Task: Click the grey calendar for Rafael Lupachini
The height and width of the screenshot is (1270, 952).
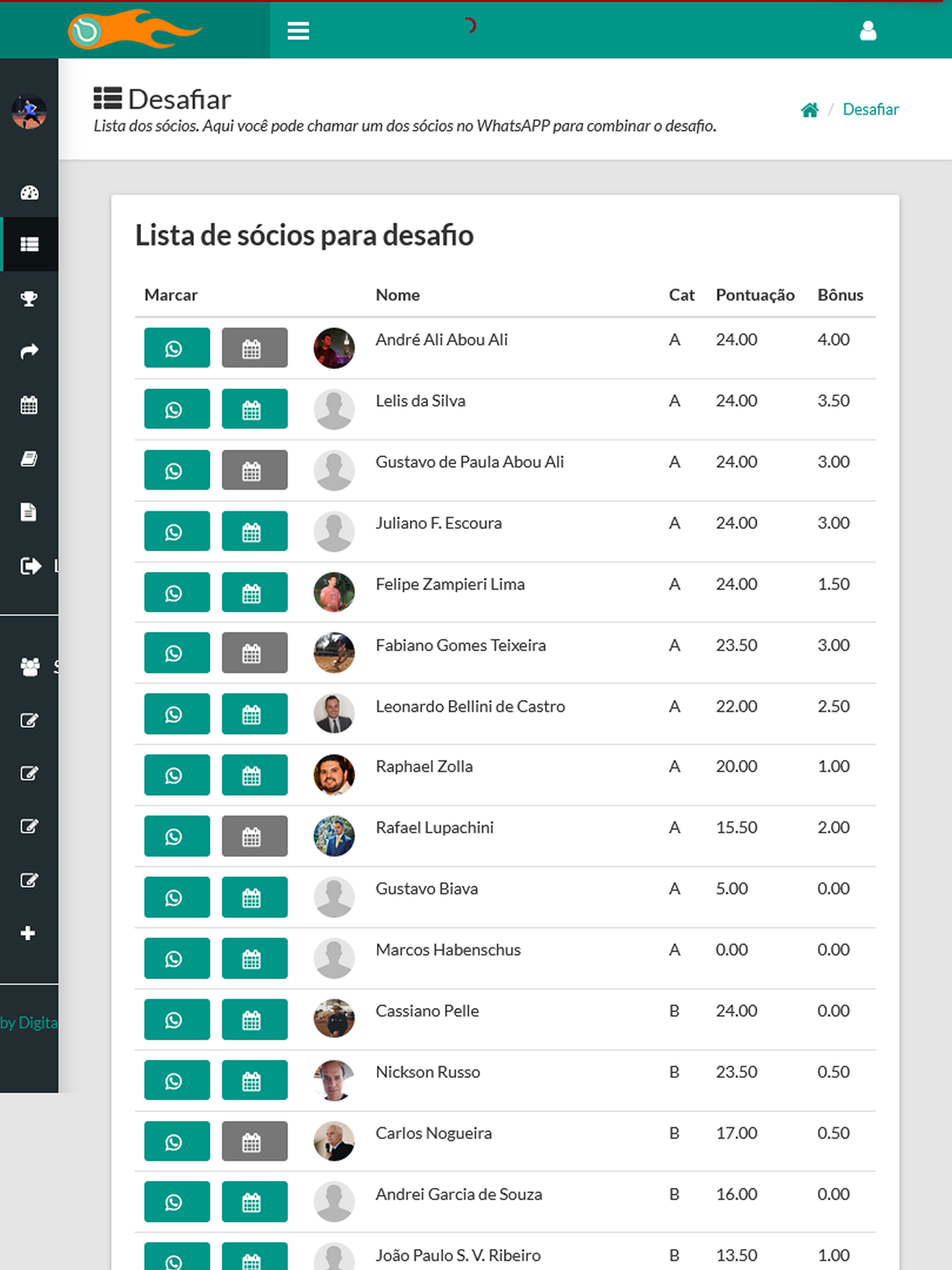Action: click(255, 836)
